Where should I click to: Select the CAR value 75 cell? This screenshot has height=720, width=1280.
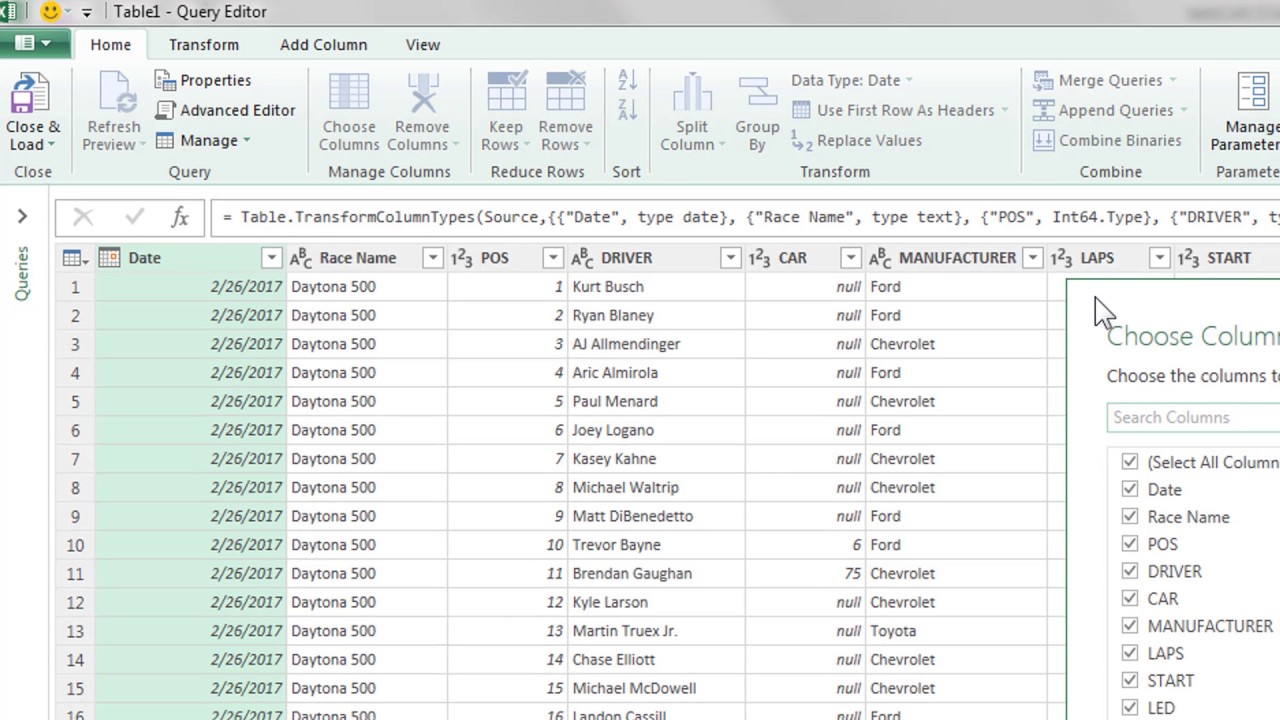[805, 574]
